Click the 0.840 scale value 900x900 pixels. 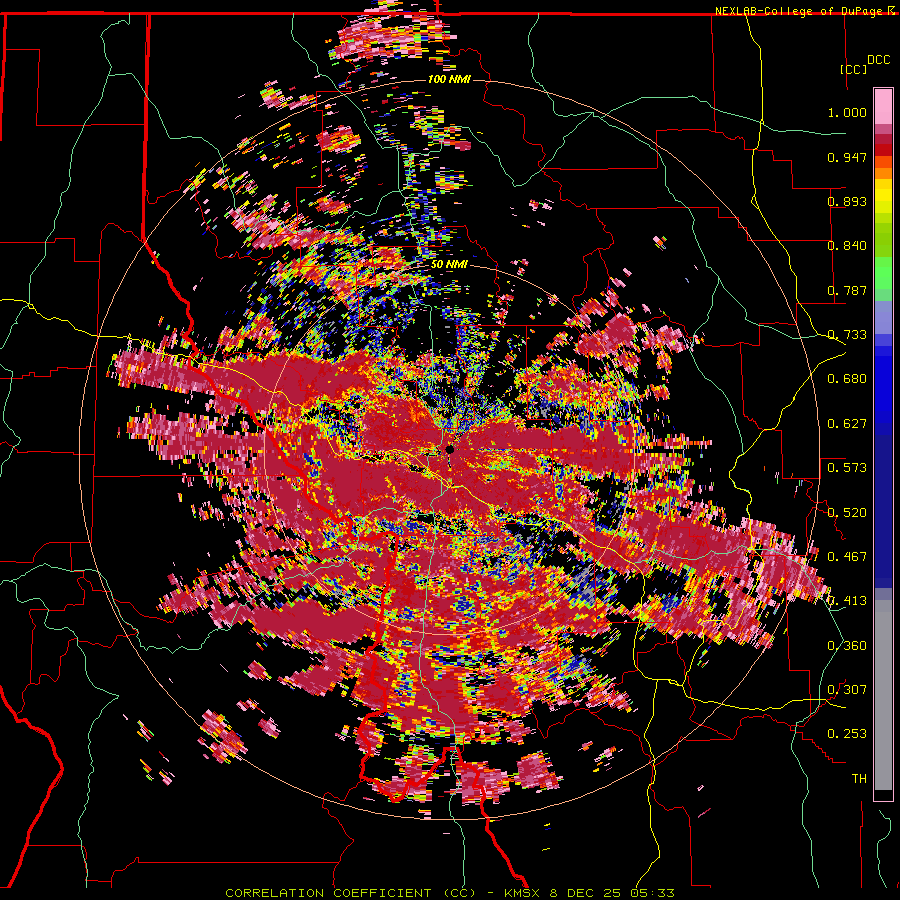coord(847,246)
